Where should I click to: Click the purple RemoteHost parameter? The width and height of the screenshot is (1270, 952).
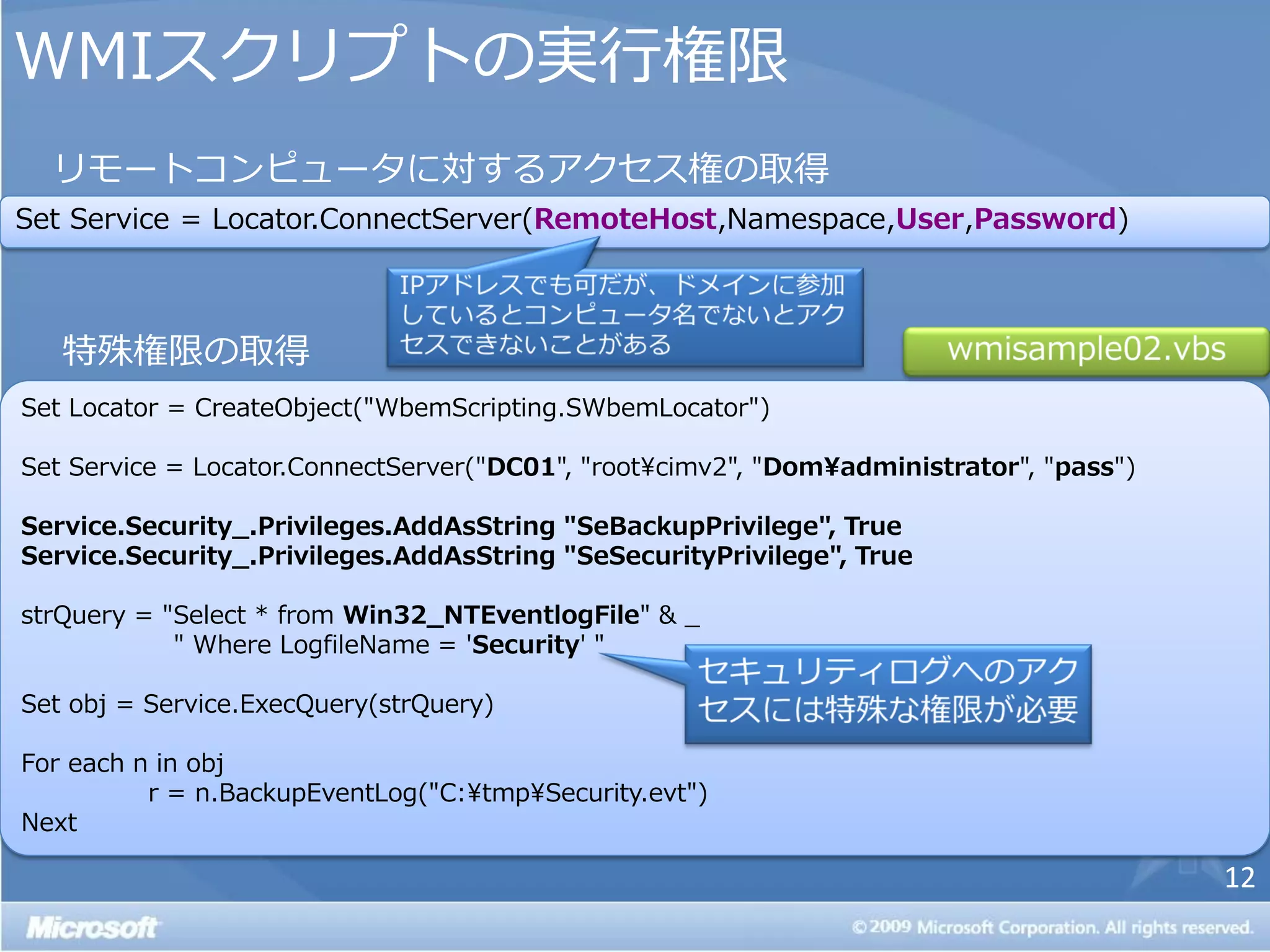pos(625,219)
